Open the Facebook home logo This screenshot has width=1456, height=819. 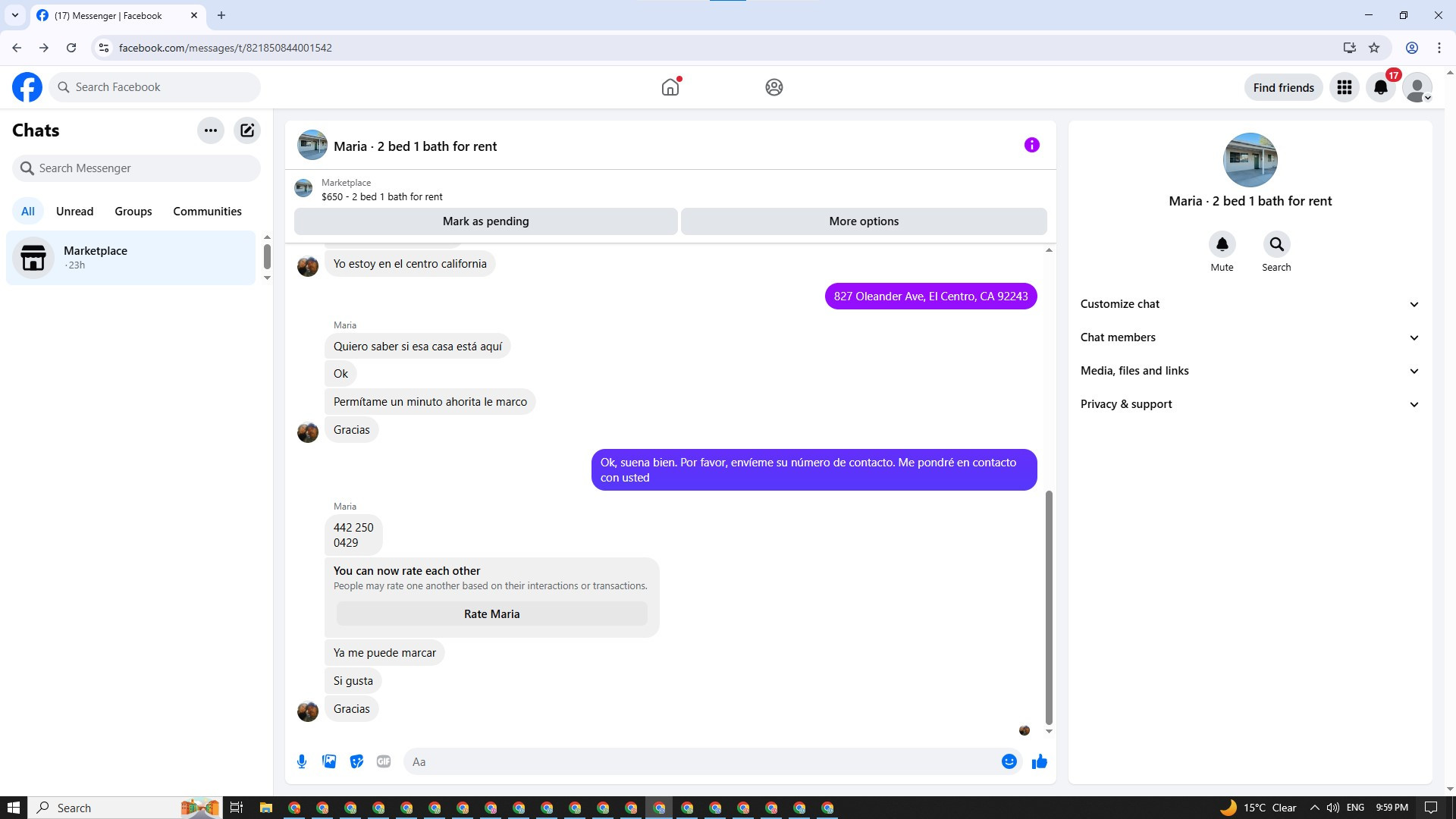(27, 87)
